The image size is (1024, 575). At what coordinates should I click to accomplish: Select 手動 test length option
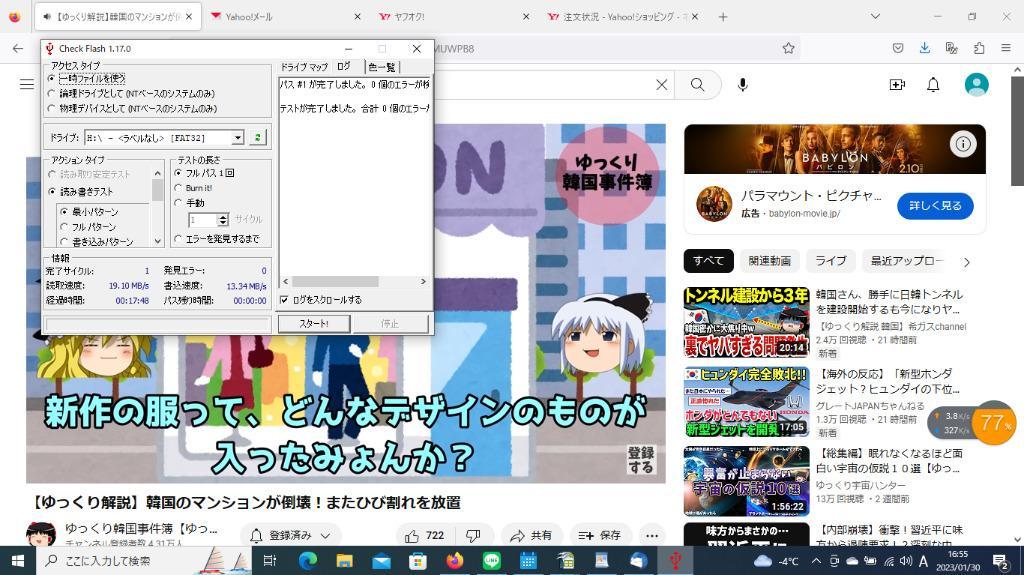[x=189, y=203]
